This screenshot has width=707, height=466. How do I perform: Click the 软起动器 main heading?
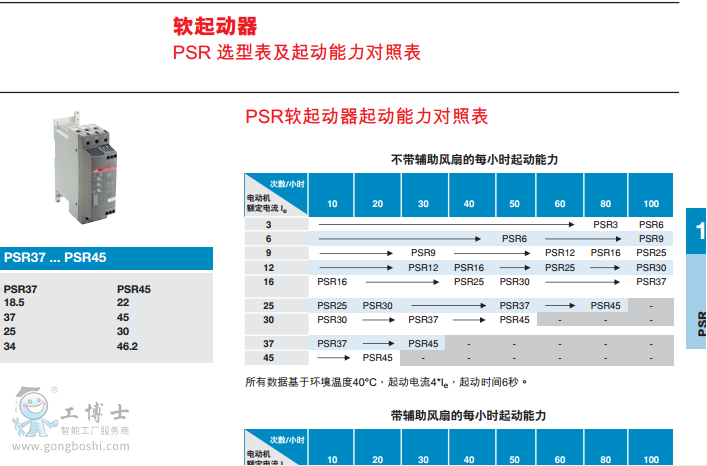(208, 26)
